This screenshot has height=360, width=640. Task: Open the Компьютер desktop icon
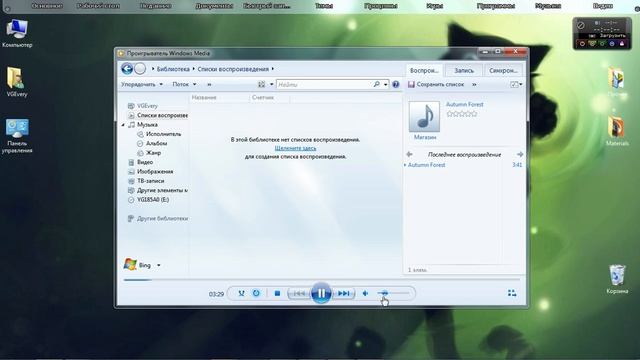(x=17, y=33)
